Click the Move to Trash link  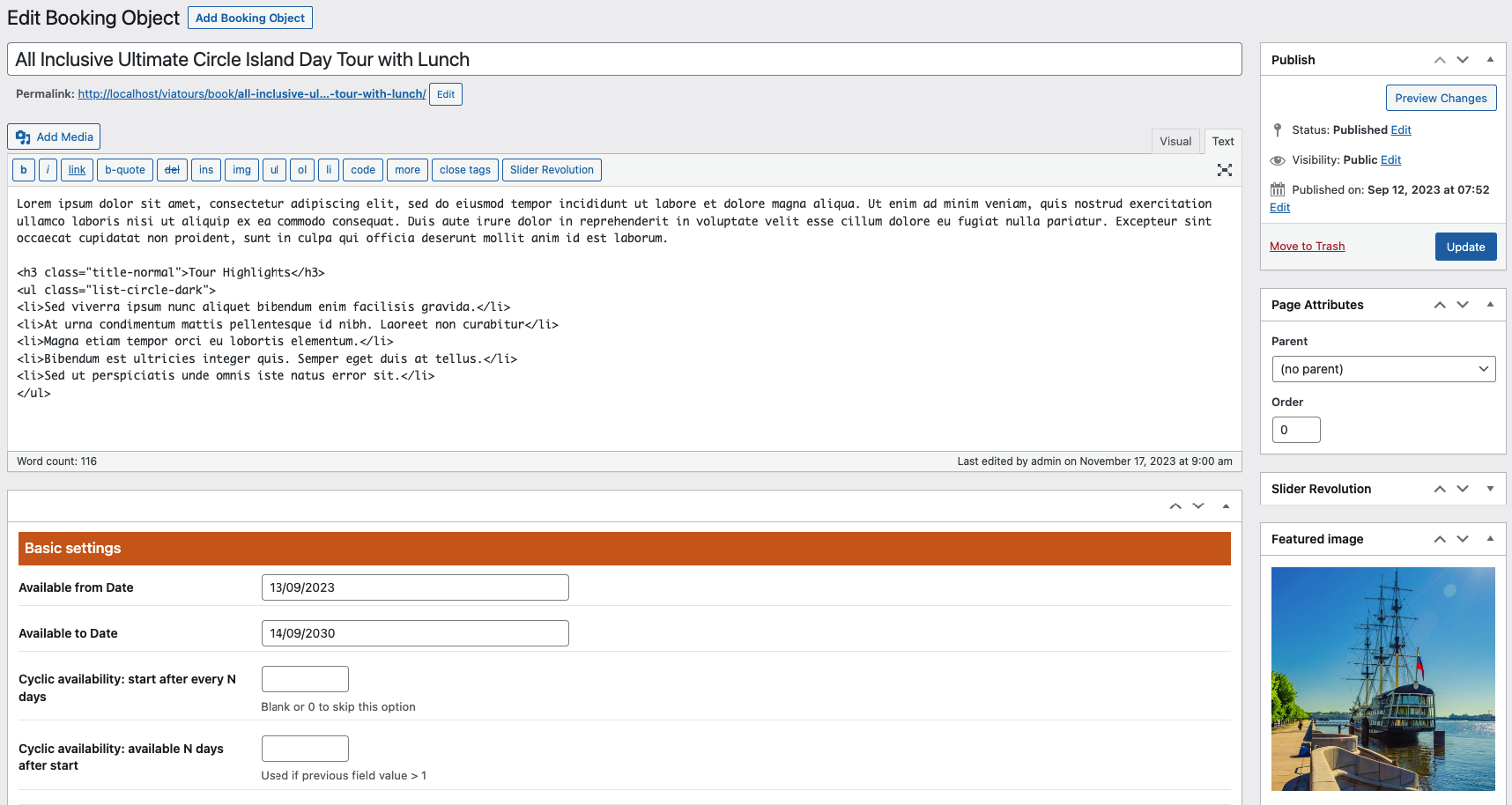click(1307, 247)
